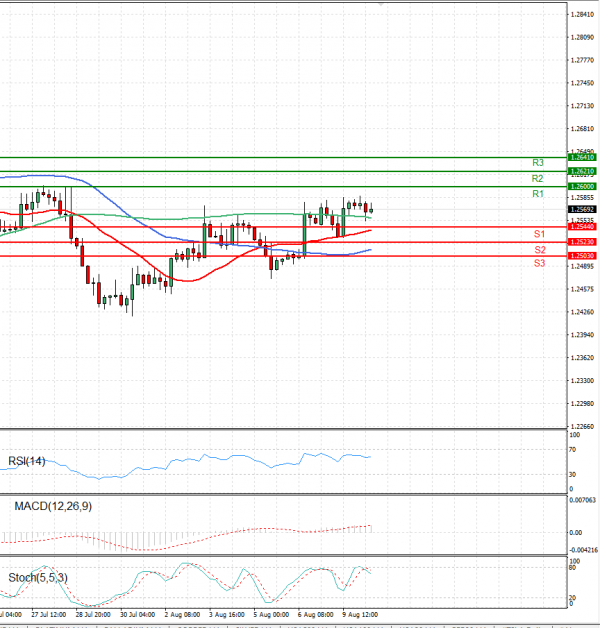Select the red 1.25230 price tag

click(x=582, y=242)
